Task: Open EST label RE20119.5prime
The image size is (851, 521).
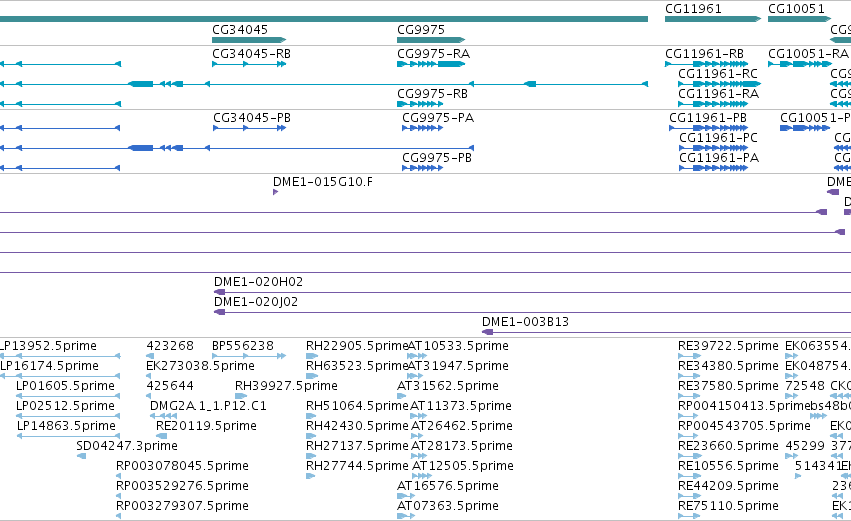Action: [206, 426]
